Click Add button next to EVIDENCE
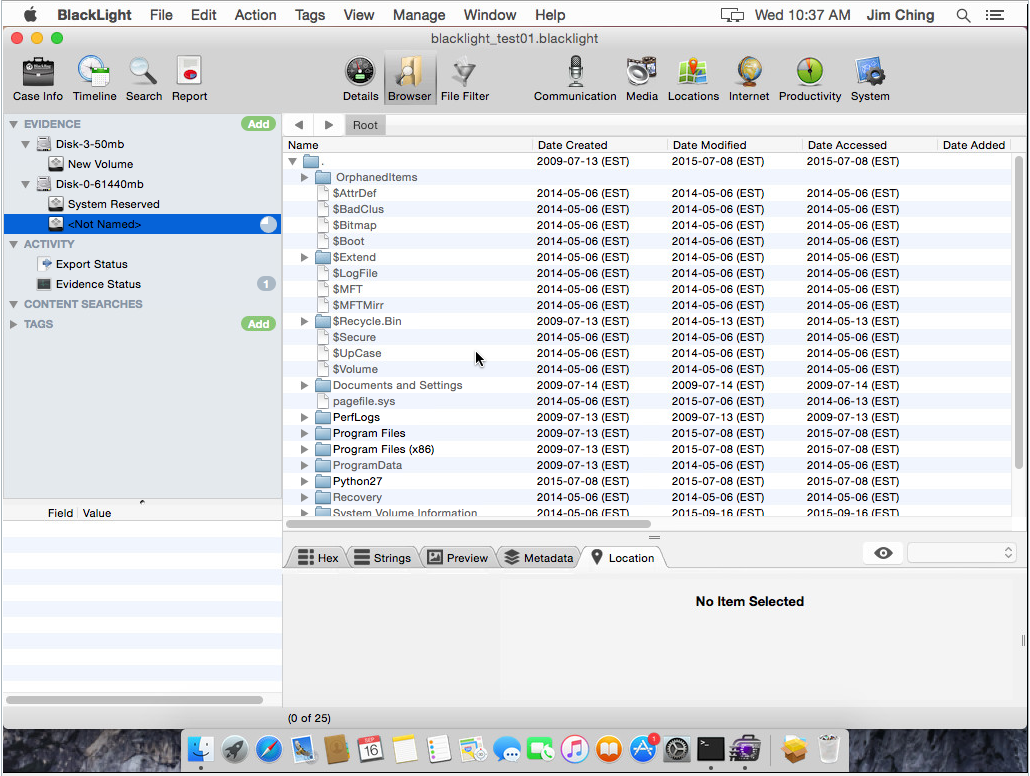This screenshot has height=776, width=1030. coord(258,124)
